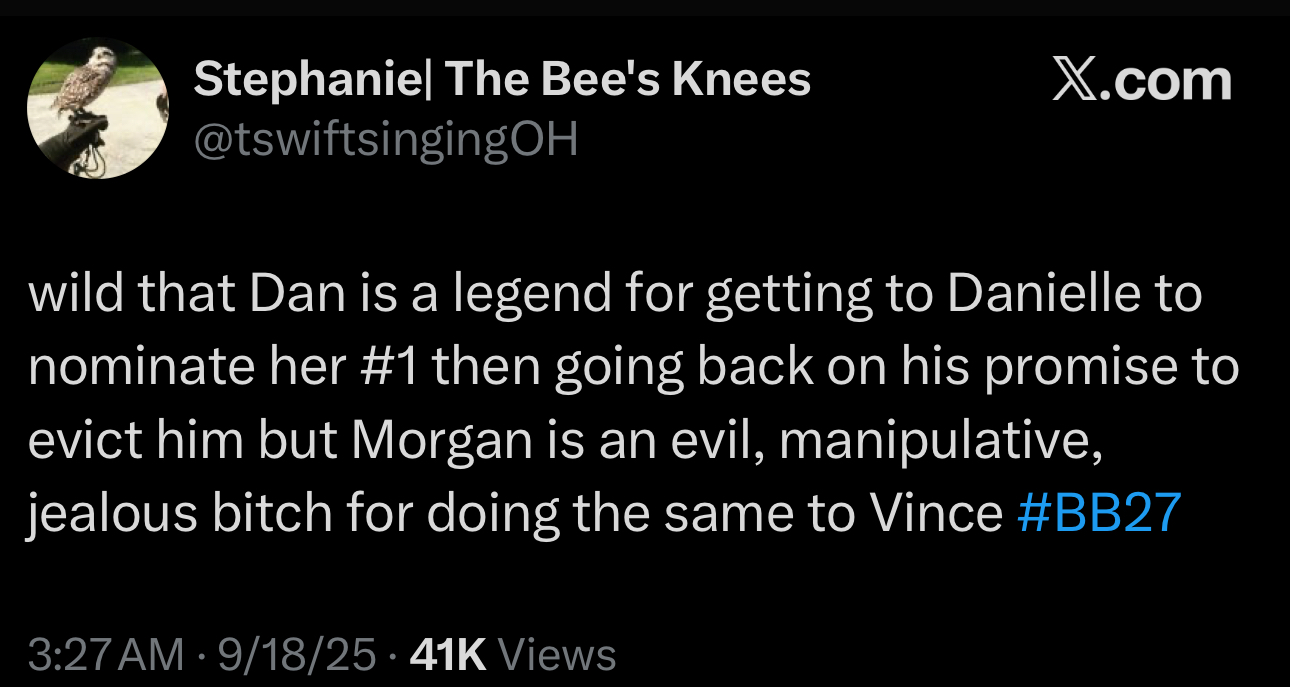
Task: Click the #BB27 hashtag
Action: (x=1100, y=513)
